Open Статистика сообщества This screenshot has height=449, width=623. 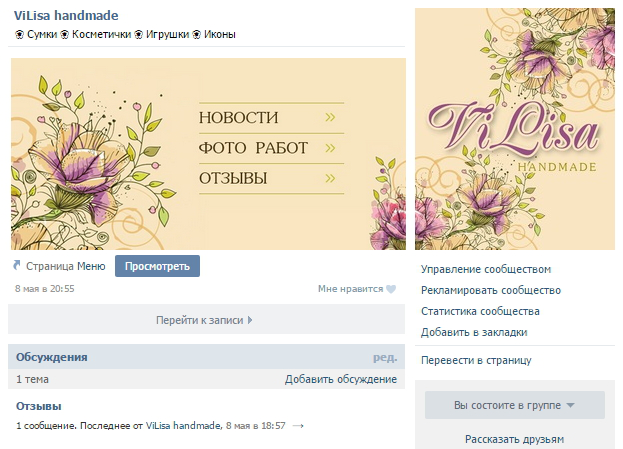(480, 311)
